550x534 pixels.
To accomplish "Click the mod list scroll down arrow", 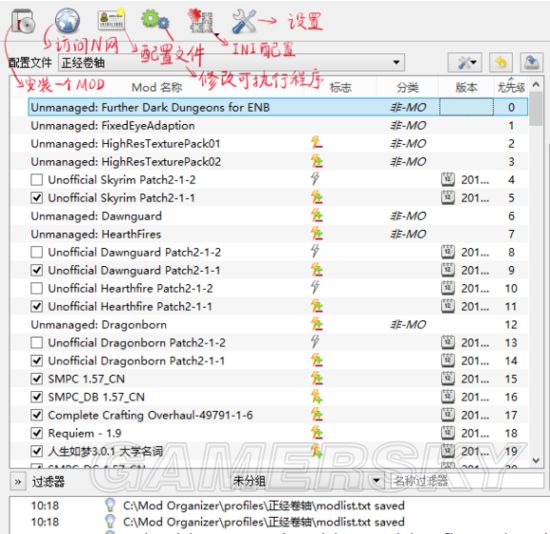I will (x=536, y=460).
